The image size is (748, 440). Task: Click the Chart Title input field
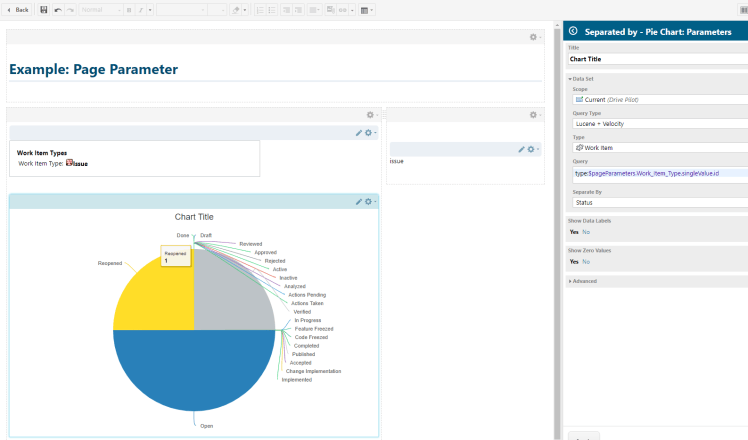(x=657, y=59)
